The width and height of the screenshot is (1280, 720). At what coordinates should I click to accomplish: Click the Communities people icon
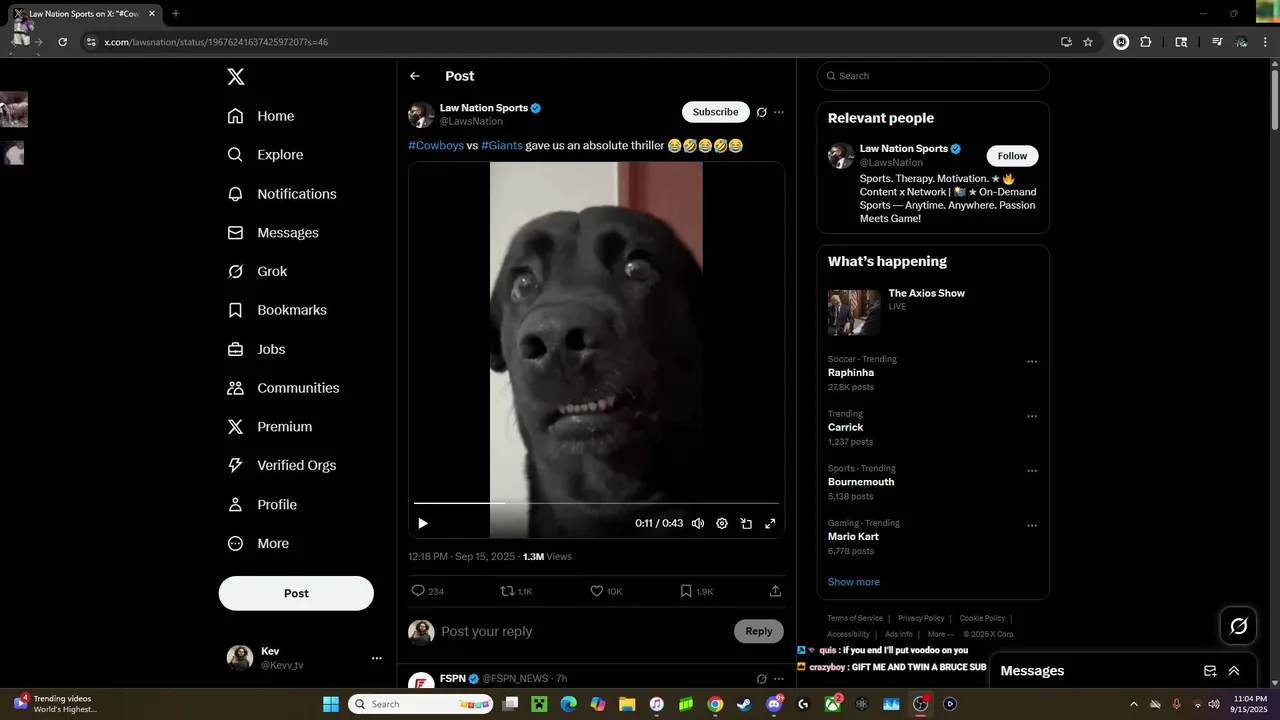(x=235, y=388)
